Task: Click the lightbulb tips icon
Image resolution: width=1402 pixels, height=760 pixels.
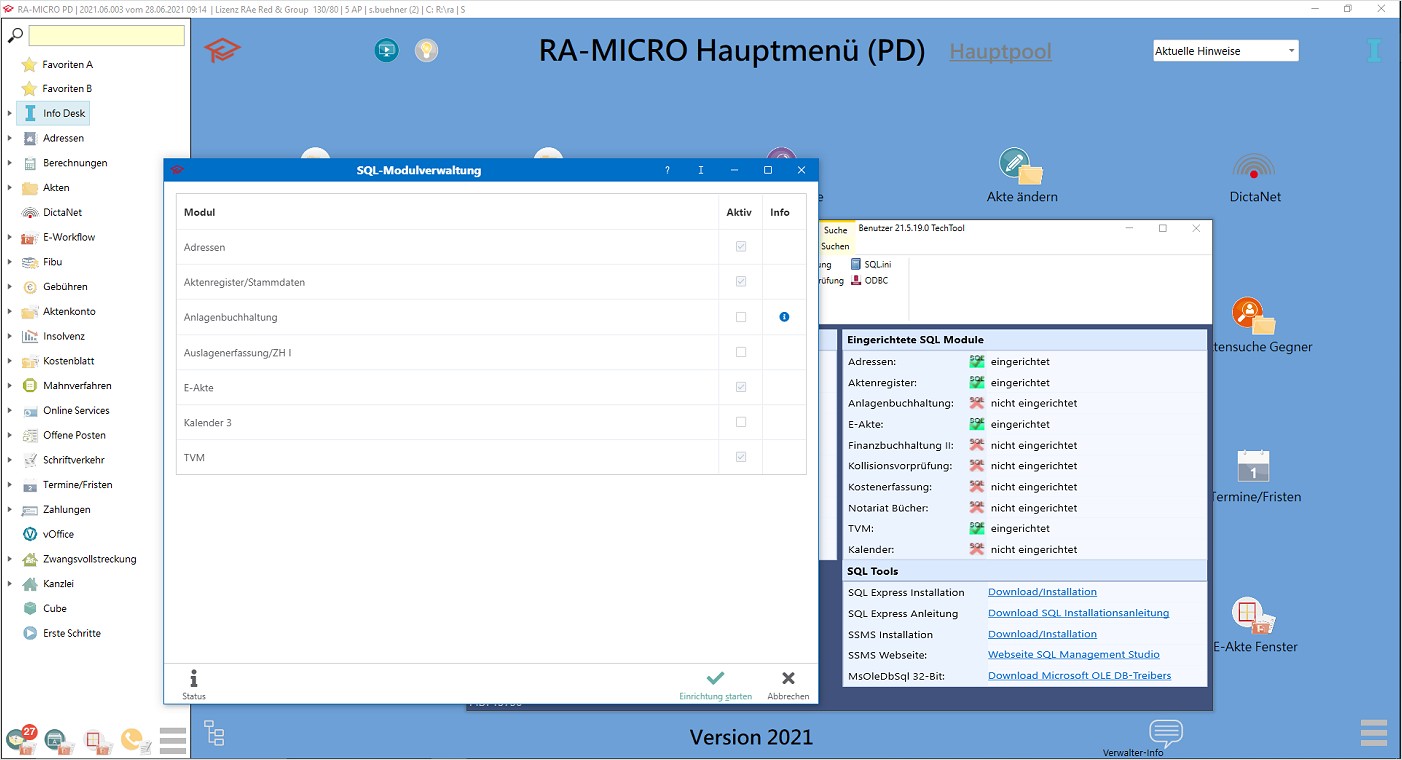Action: [427, 50]
